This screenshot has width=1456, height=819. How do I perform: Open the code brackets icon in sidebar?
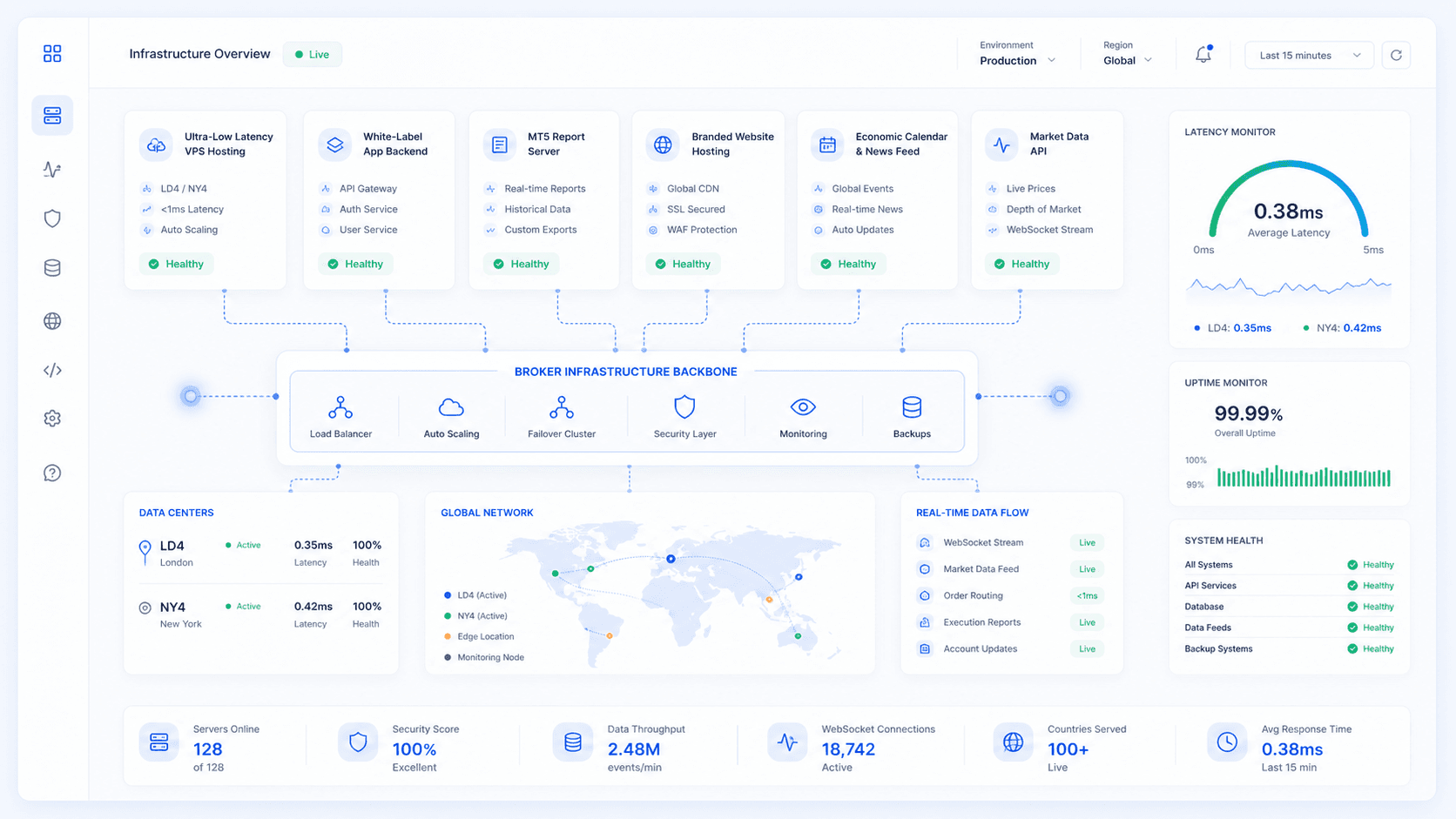pos(52,371)
